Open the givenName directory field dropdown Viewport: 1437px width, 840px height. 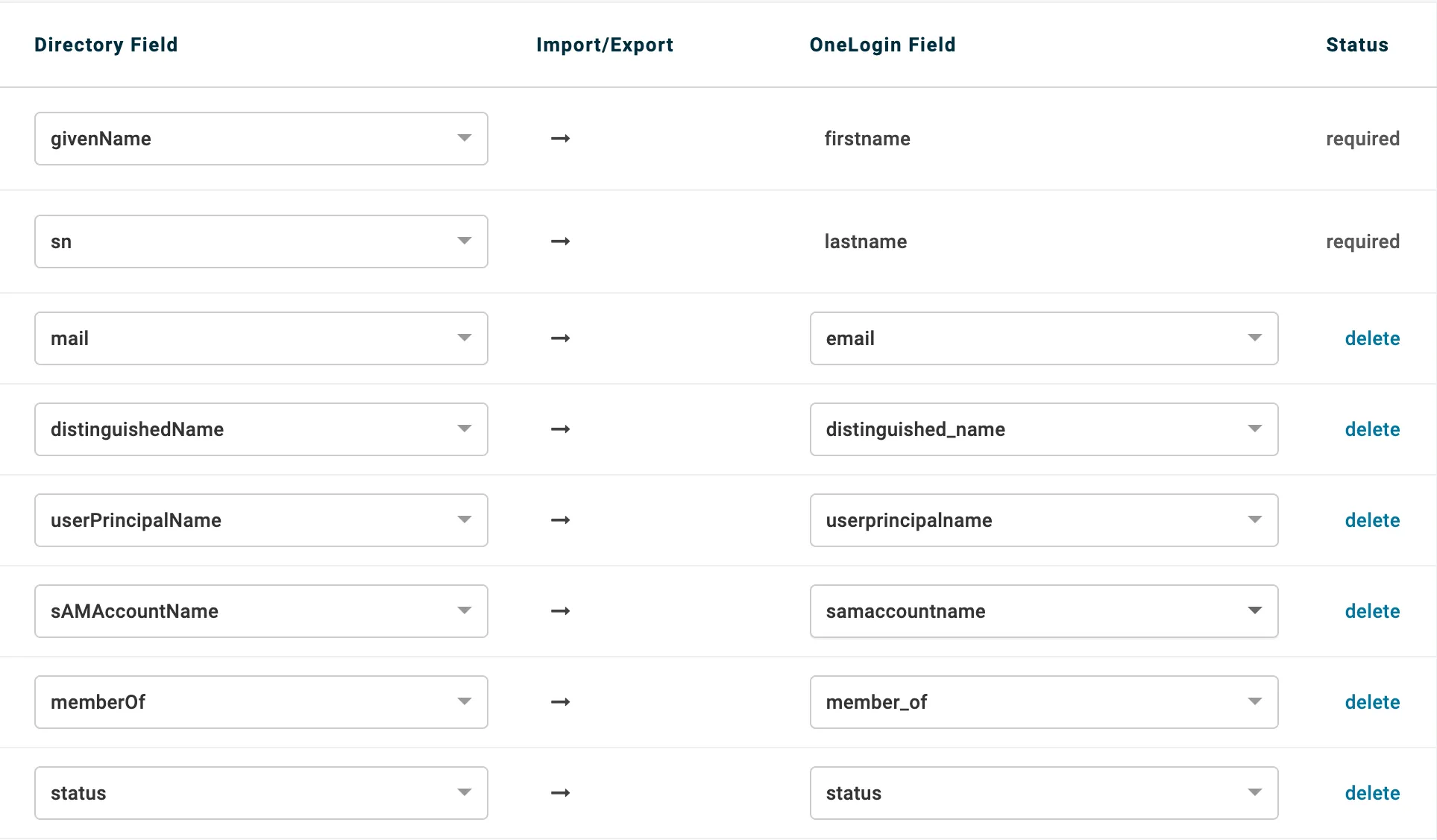pyautogui.click(x=261, y=139)
